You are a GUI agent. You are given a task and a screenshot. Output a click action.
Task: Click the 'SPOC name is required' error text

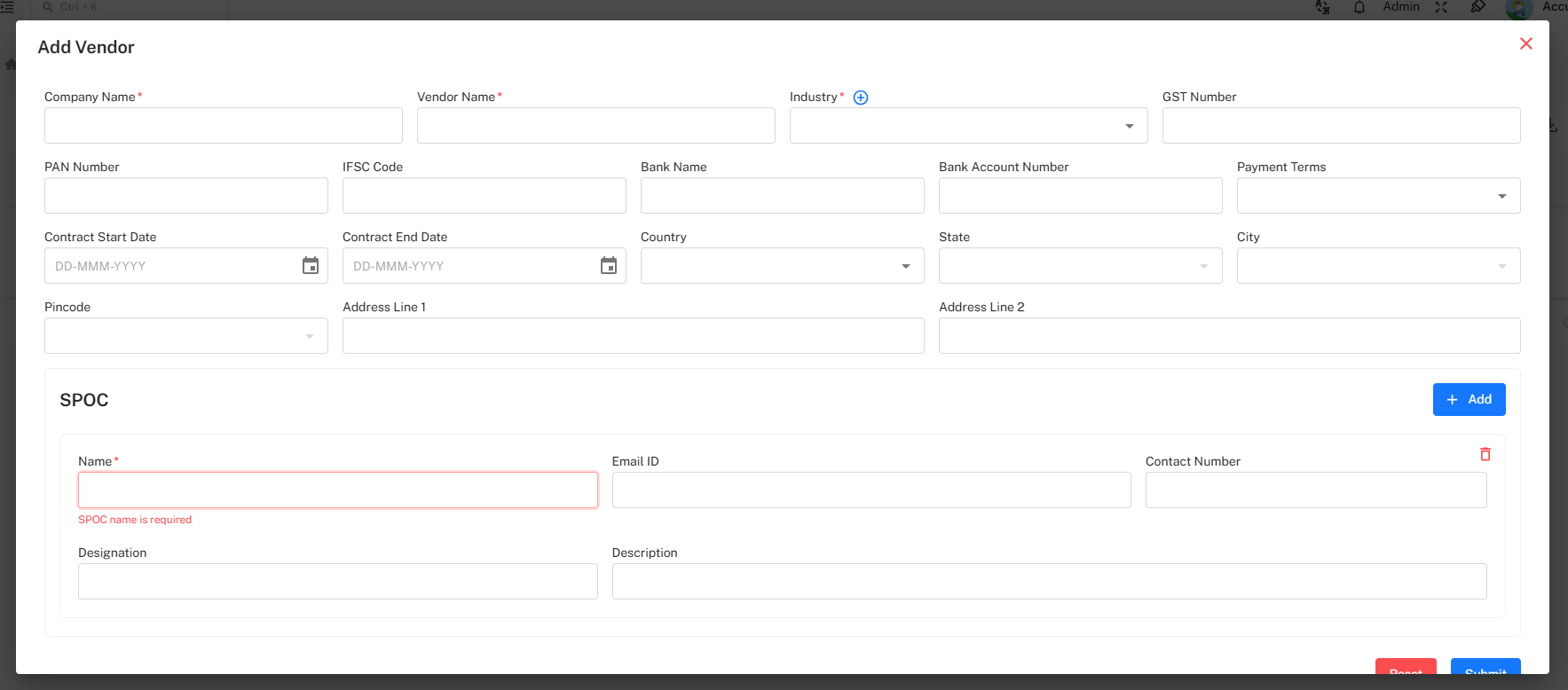(135, 520)
